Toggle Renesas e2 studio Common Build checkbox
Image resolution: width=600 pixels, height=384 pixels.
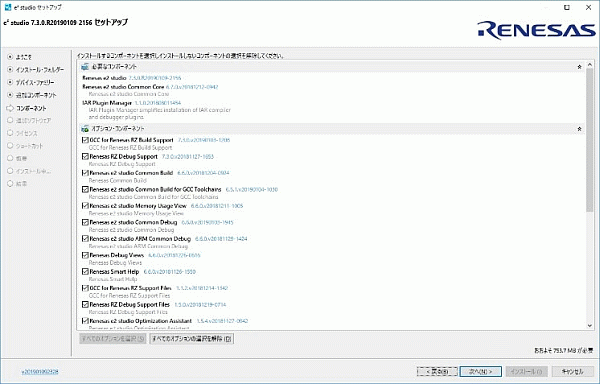85,173
